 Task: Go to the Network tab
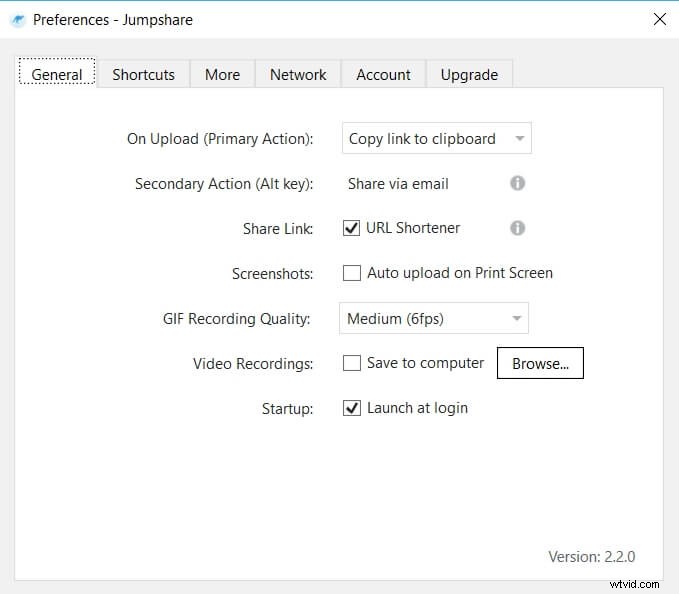[x=298, y=74]
